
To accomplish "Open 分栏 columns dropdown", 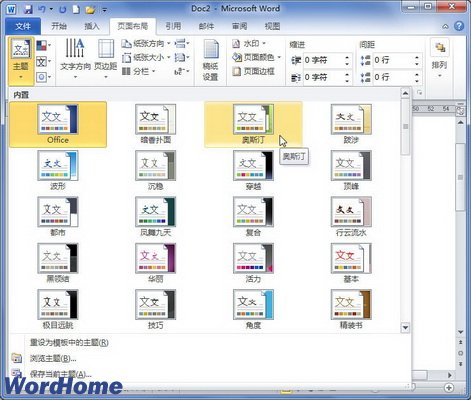I will tap(139, 71).
